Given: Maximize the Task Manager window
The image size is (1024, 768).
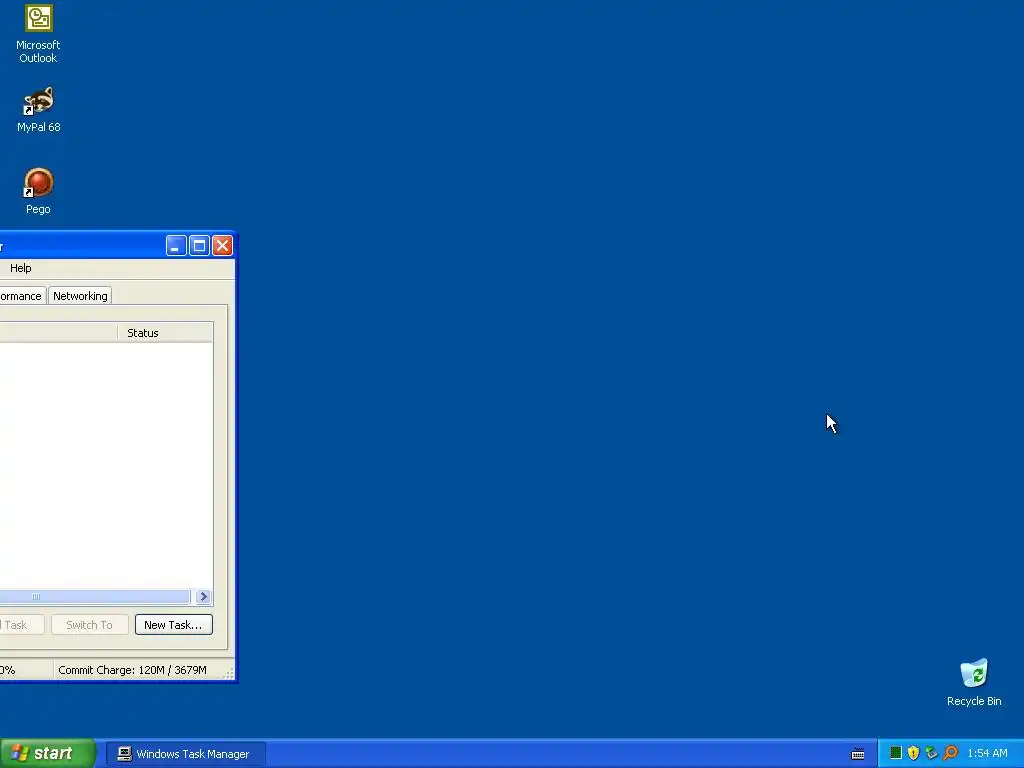Looking at the screenshot, I should 199,246.
